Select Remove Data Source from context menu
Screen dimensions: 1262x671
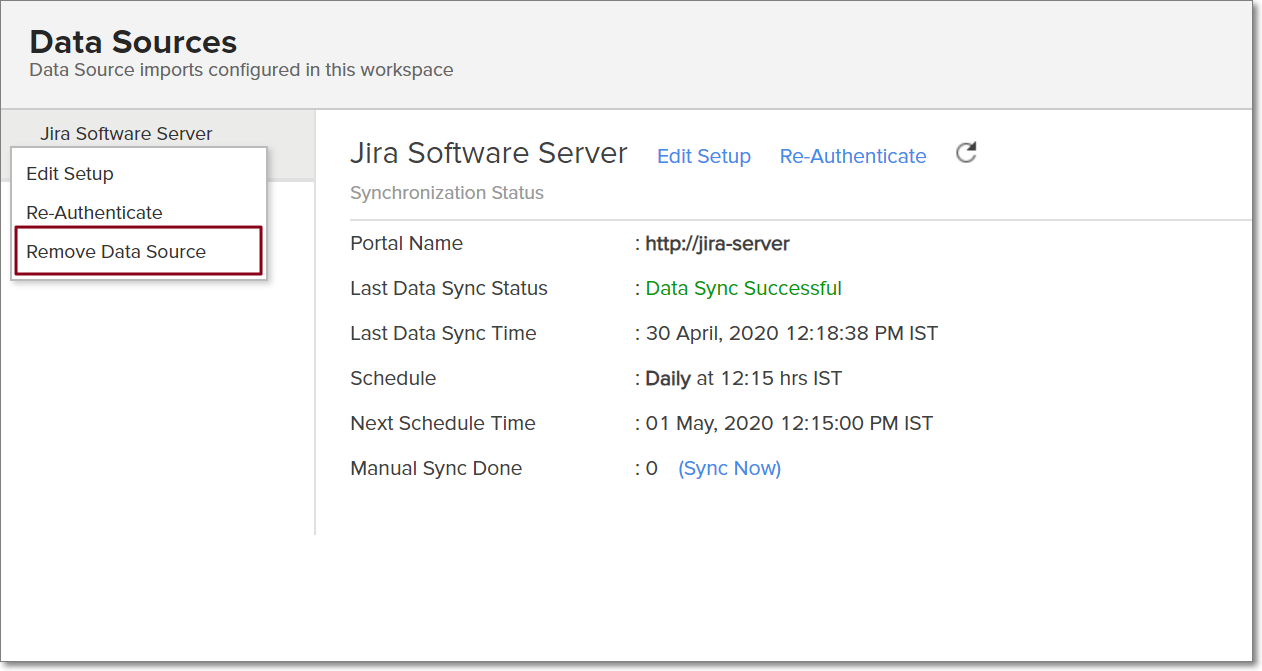pyautogui.click(x=116, y=252)
